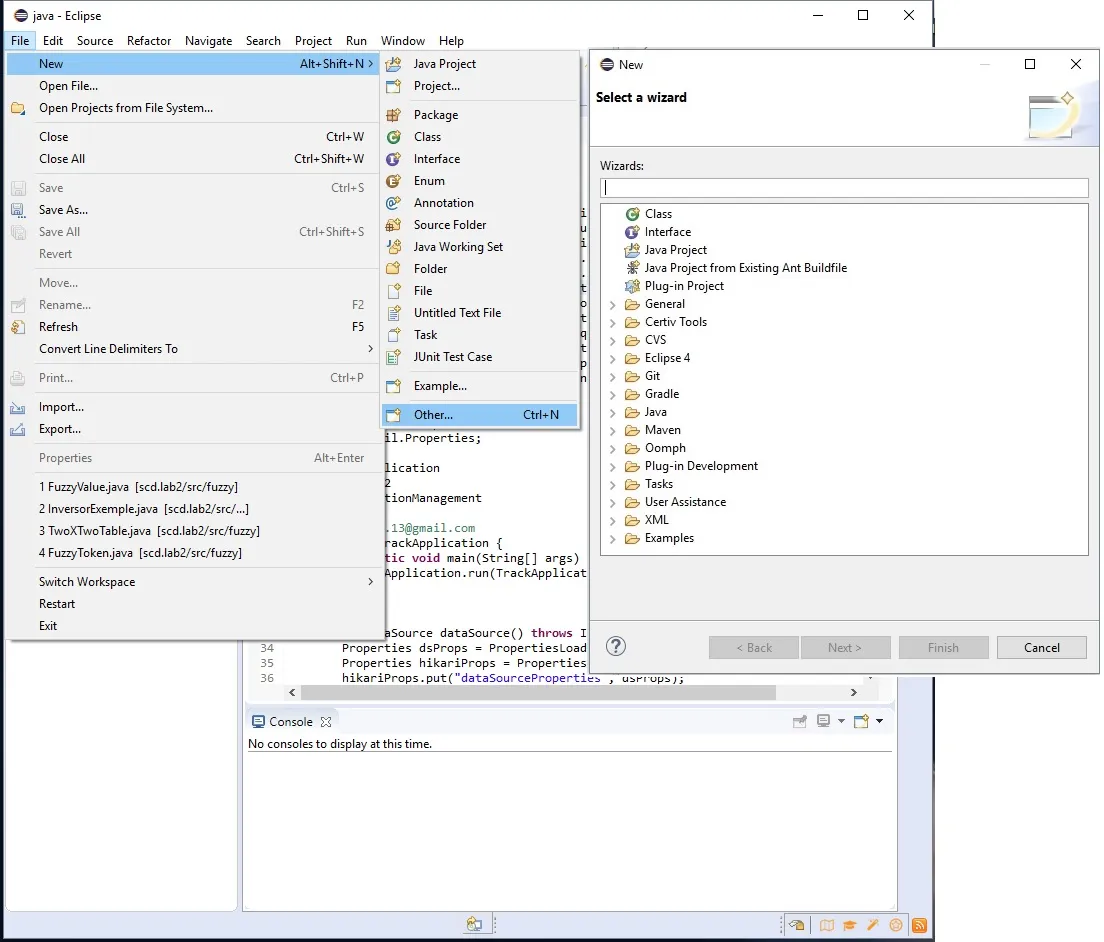Open the dropdown arrow beside Open Console
This screenshot has width=1104, height=942.
[879, 721]
